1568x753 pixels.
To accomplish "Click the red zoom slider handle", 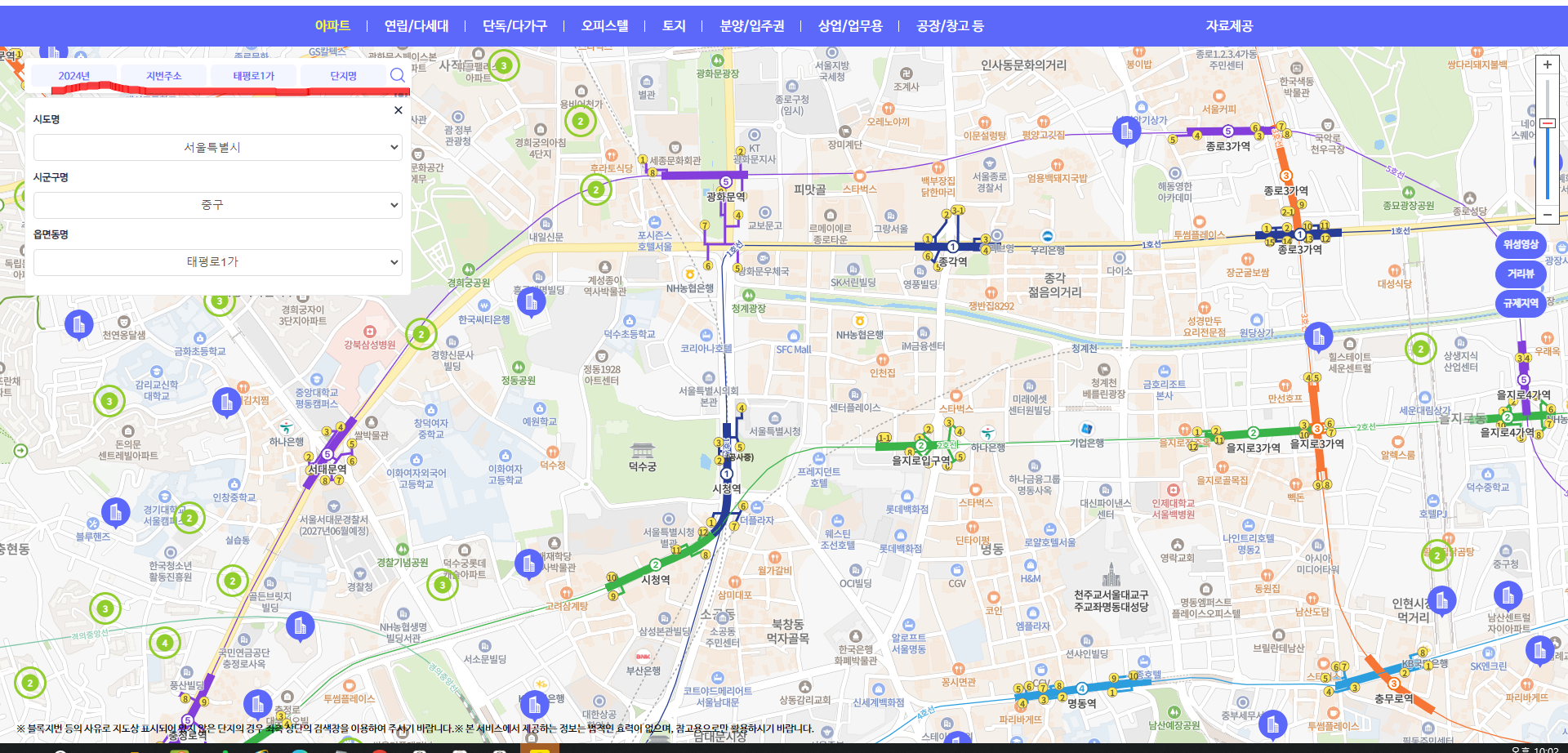I will (x=1547, y=123).
